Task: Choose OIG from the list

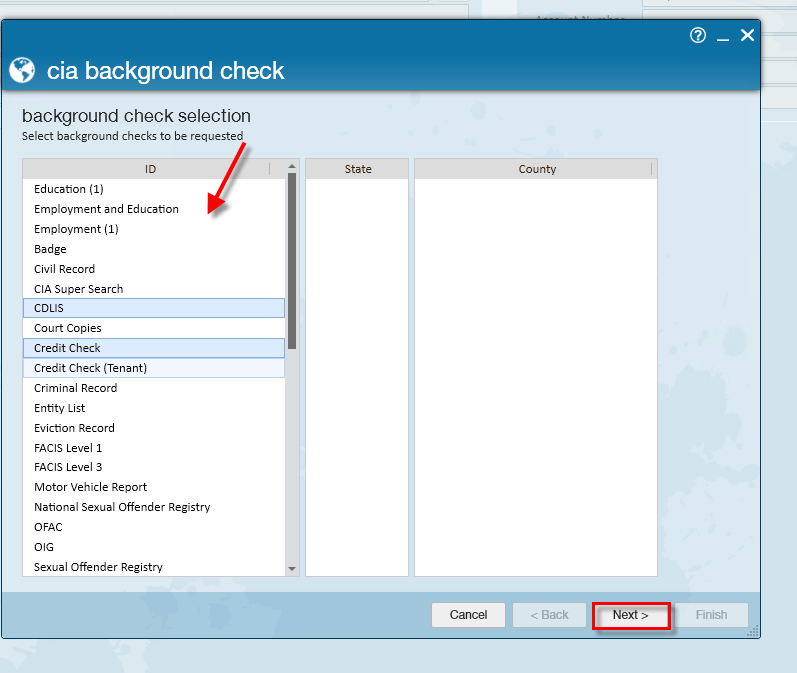Action: click(154, 547)
